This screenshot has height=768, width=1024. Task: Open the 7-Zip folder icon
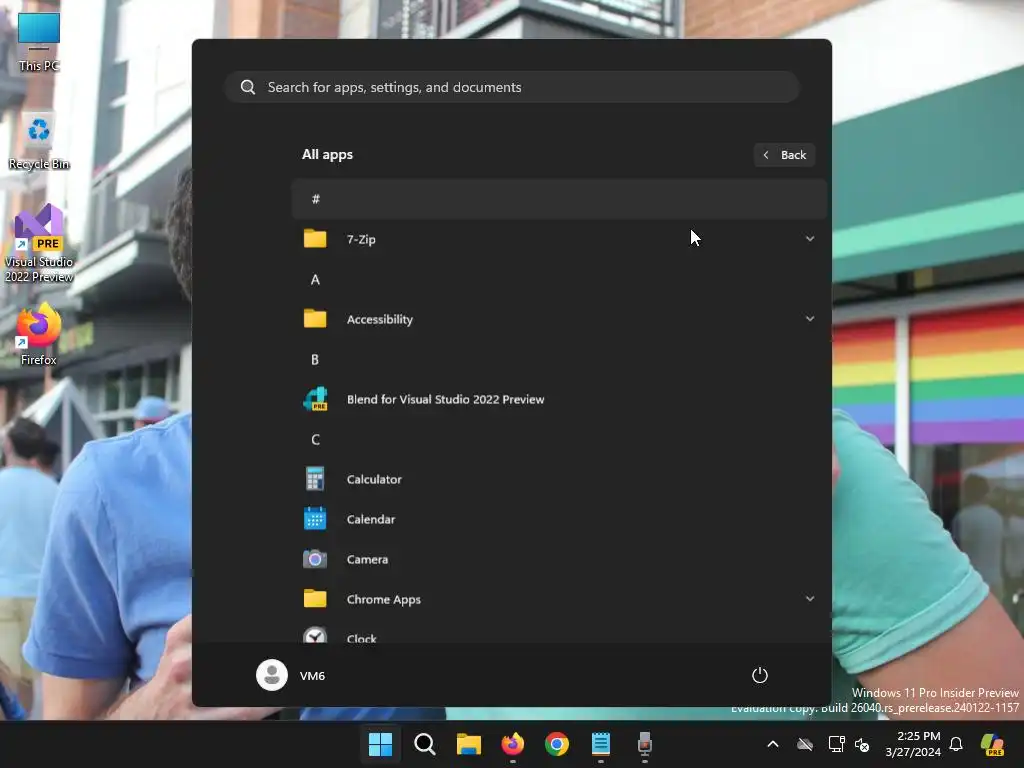(x=315, y=239)
